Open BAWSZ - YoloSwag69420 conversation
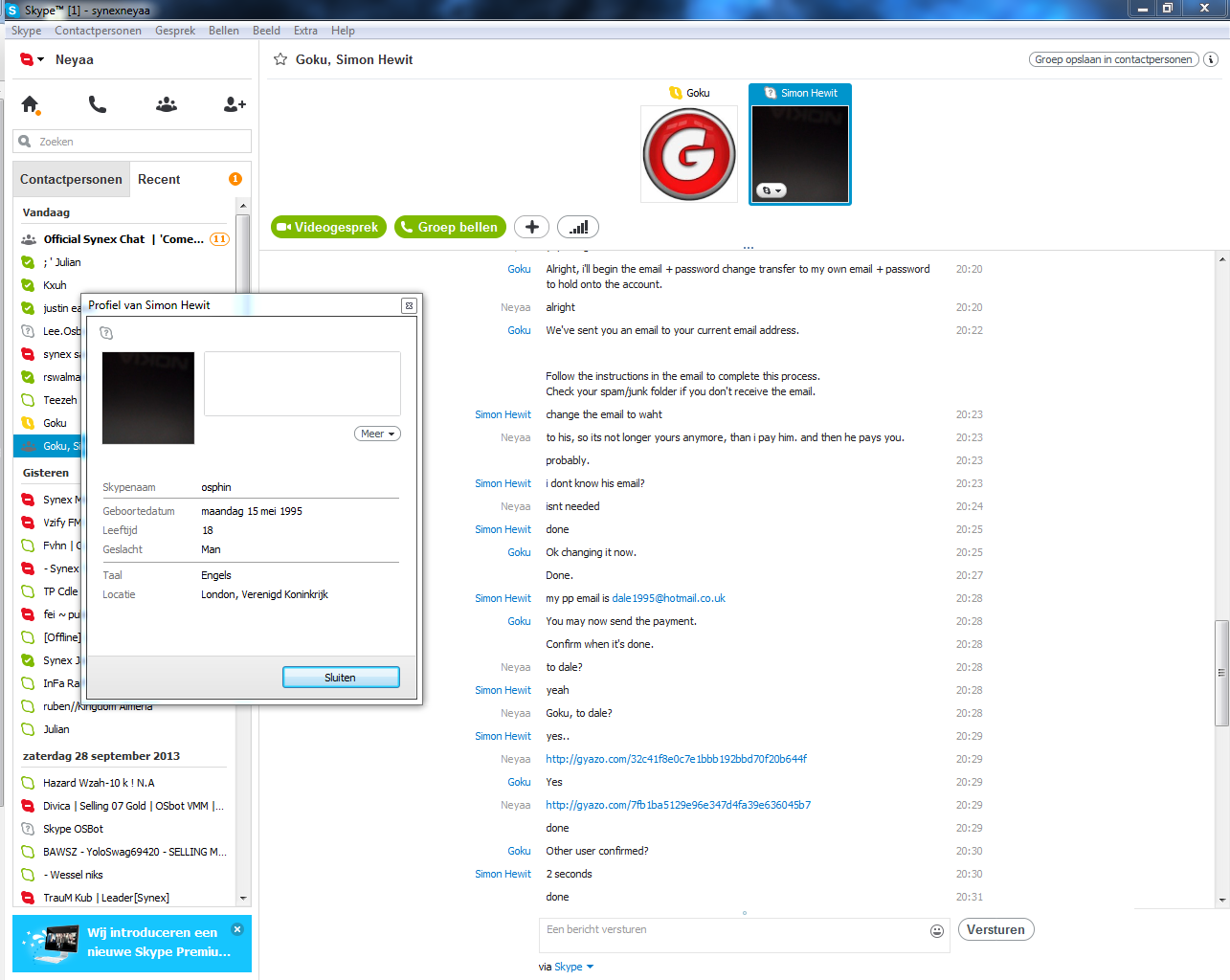Image resolution: width=1230 pixels, height=980 pixels. 123,852
